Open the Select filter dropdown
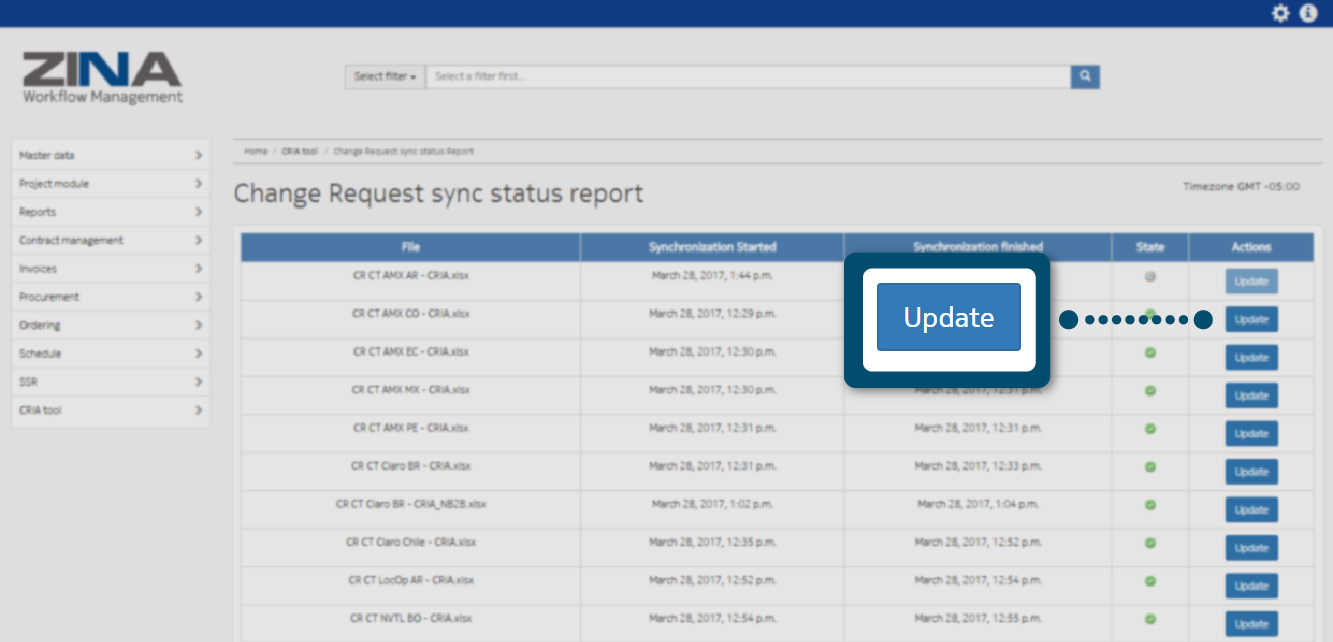The image size is (1333, 642). click(x=385, y=77)
